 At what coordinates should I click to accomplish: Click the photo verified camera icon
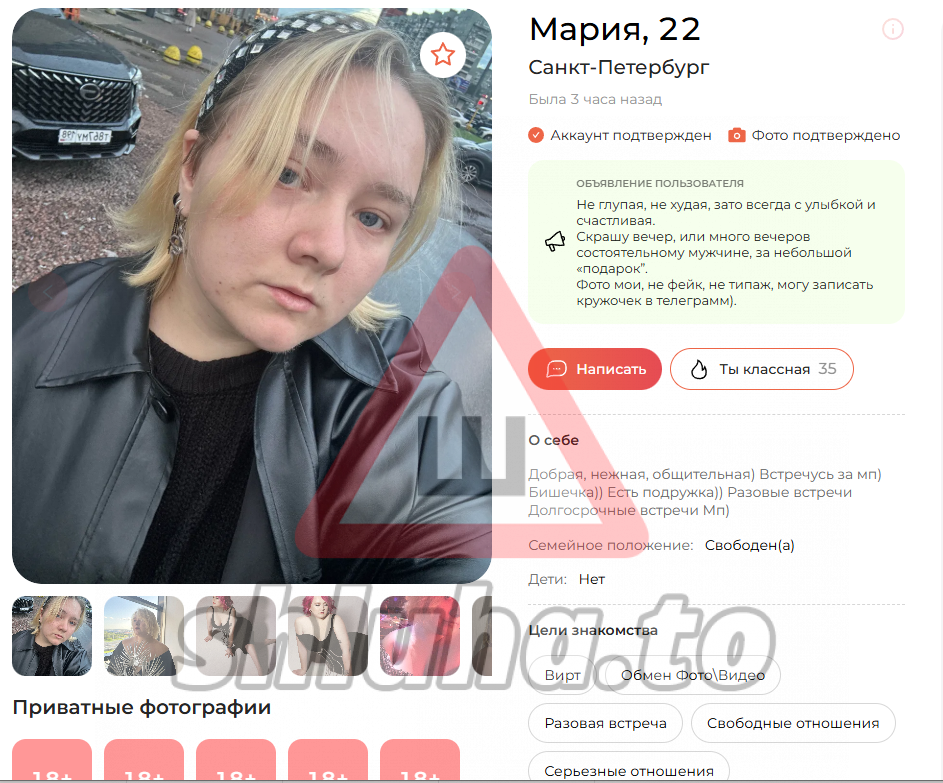[x=736, y=135]
